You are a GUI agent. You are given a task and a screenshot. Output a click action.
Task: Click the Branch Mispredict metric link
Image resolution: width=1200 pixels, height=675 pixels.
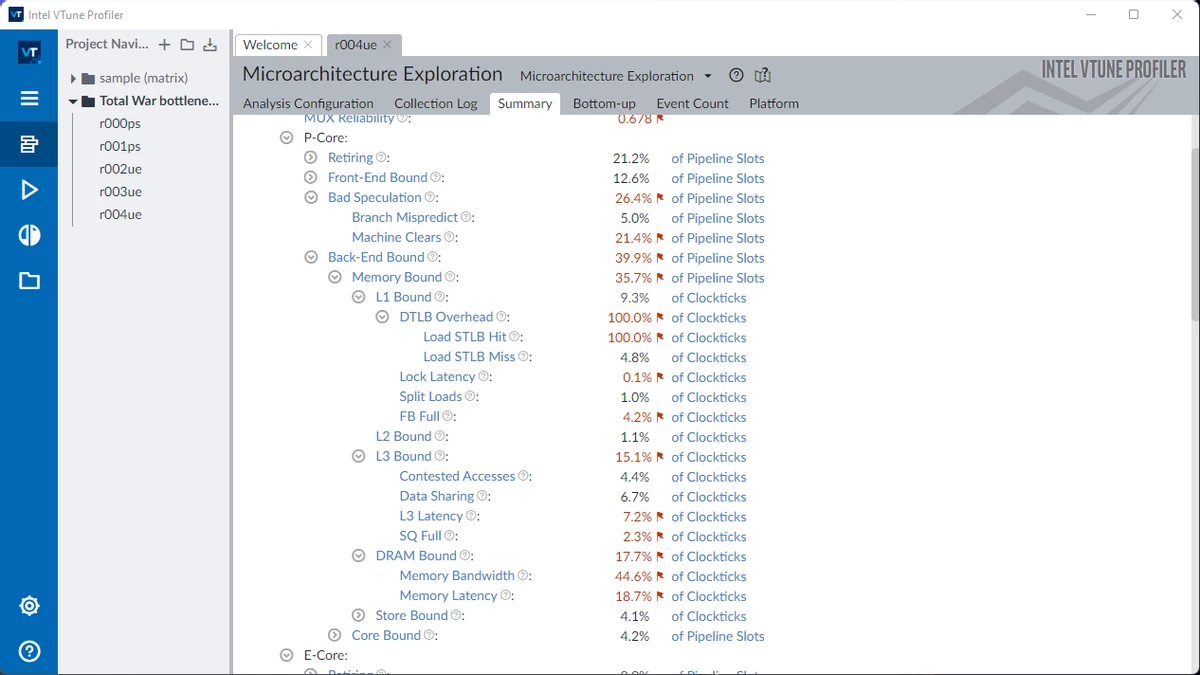405,218
